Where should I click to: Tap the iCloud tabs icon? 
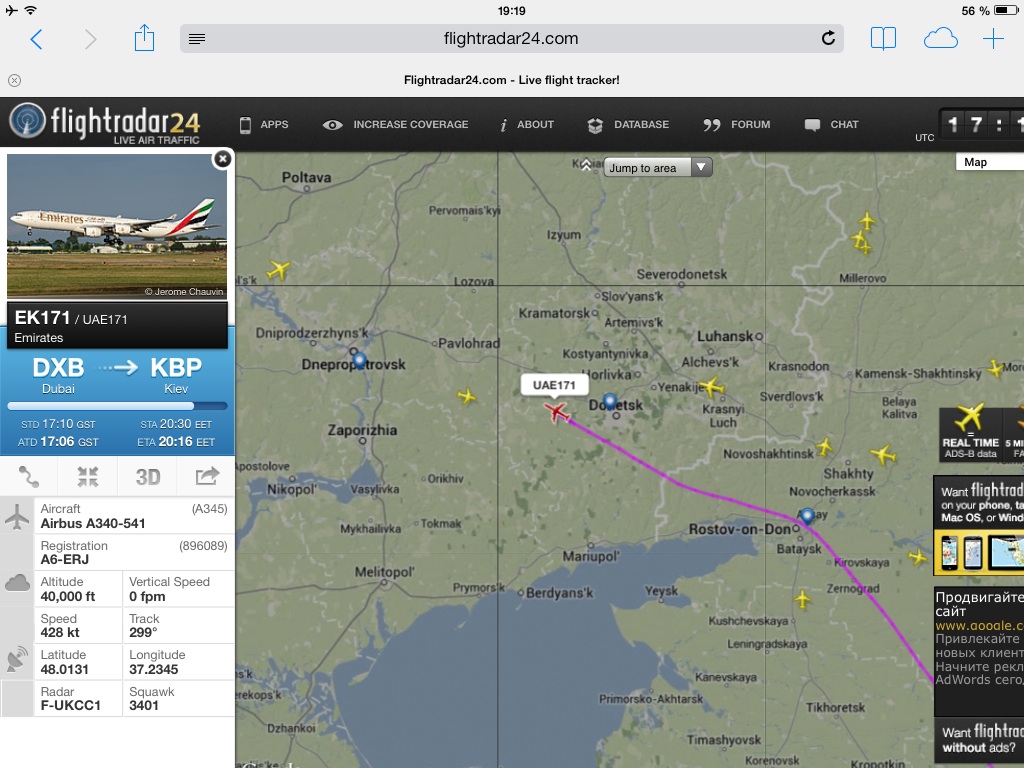pos(940,39)
